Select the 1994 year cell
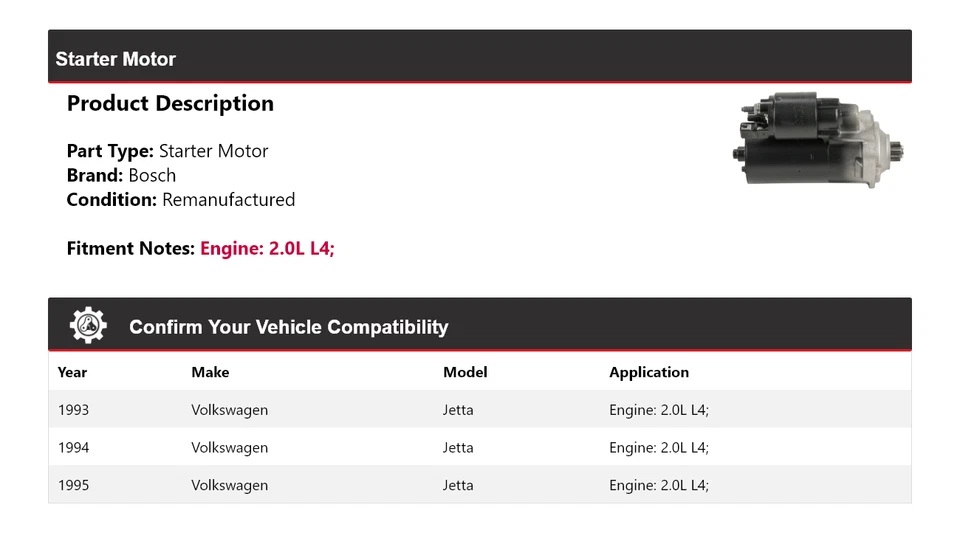 (x=73, y=448)
